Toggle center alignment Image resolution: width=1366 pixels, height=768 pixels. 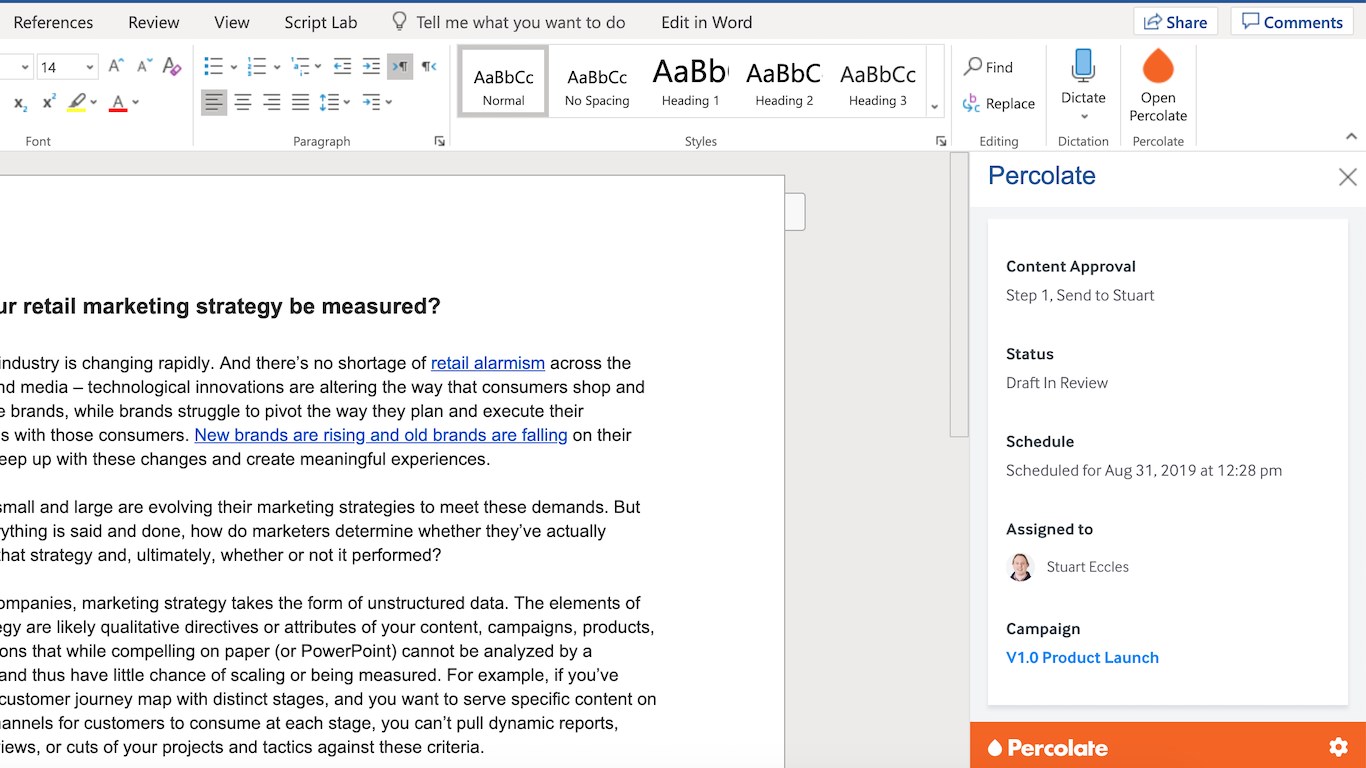tap(243, 102)
